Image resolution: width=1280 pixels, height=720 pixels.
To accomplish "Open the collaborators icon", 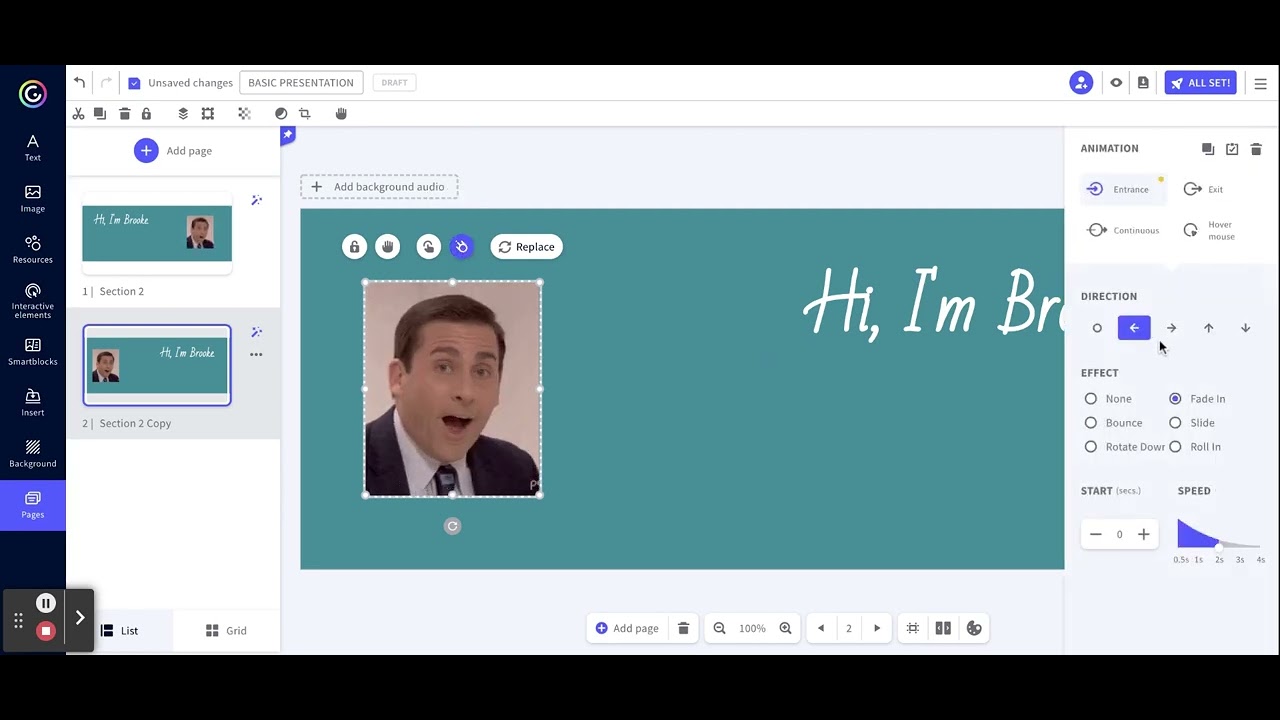I will point(1081,83).
